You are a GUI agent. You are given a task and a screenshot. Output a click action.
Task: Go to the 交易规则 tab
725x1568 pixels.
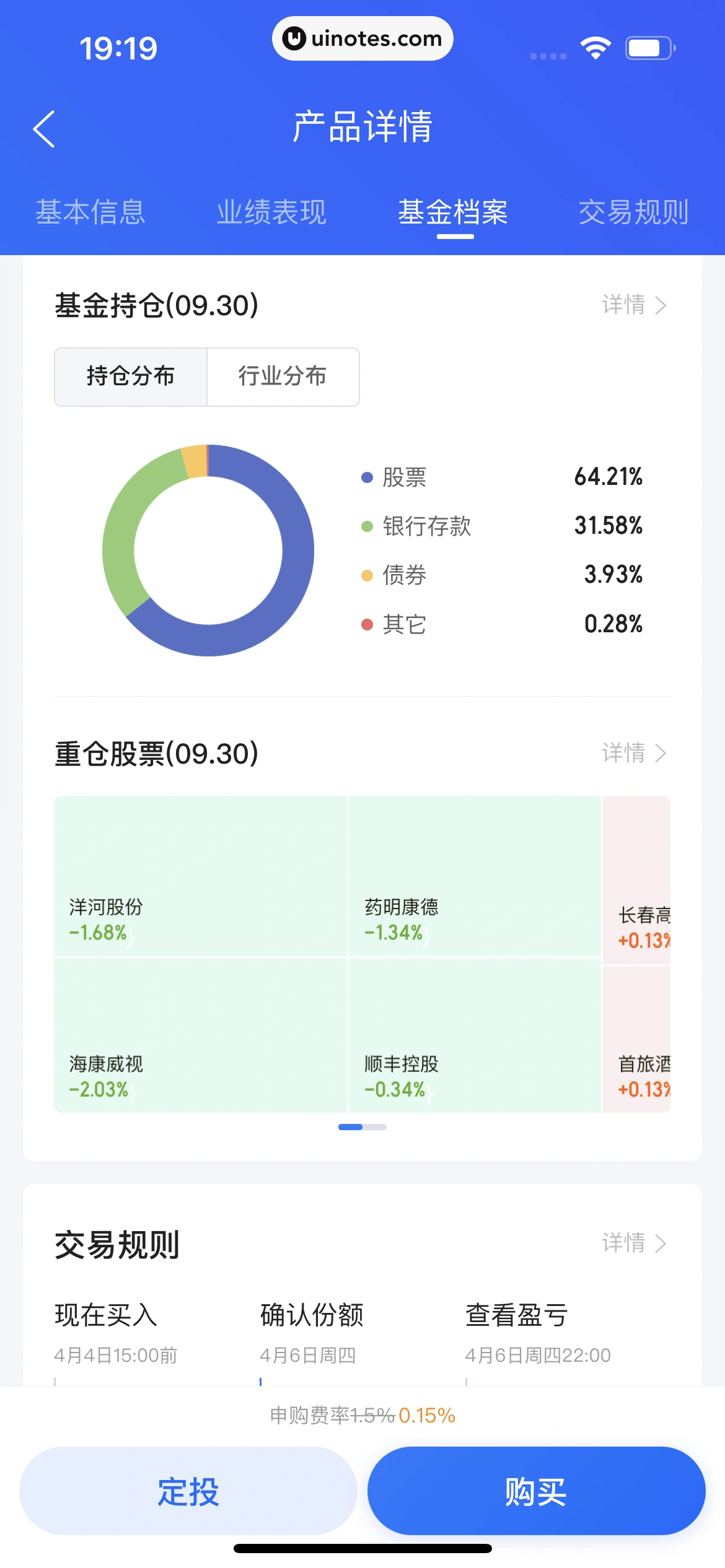[x=633, y=212]
